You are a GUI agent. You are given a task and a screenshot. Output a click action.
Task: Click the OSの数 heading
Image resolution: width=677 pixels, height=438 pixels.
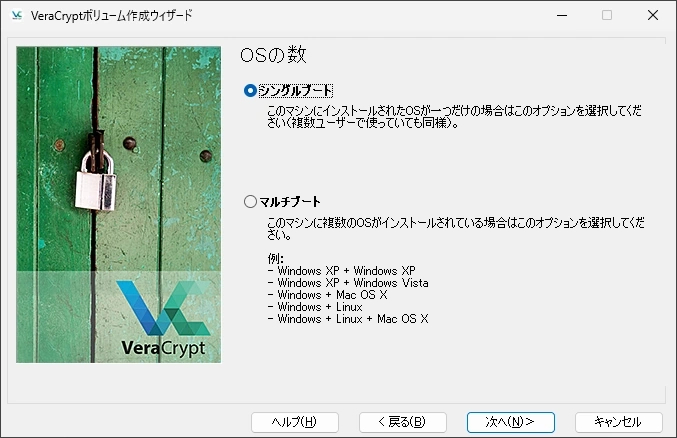pyautogui.click(x=273, y=55)
